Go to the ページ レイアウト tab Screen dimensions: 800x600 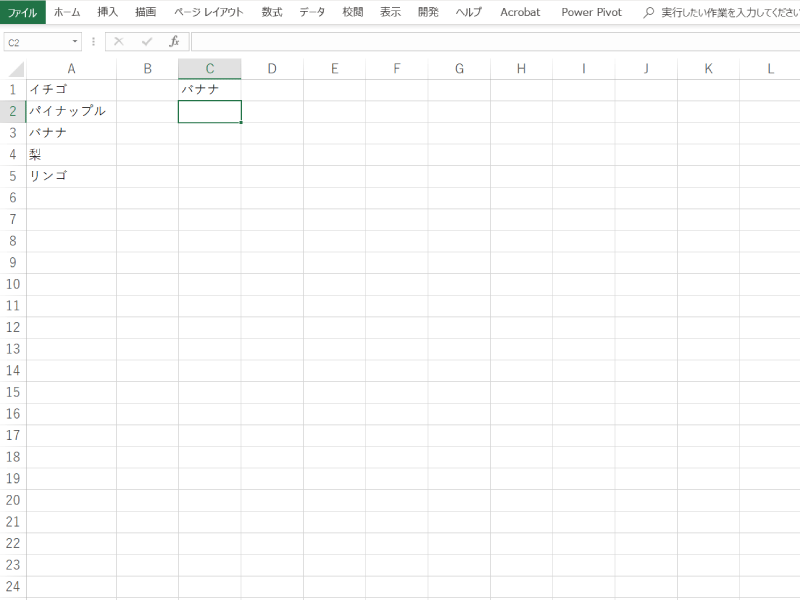[x=208, y=12]
